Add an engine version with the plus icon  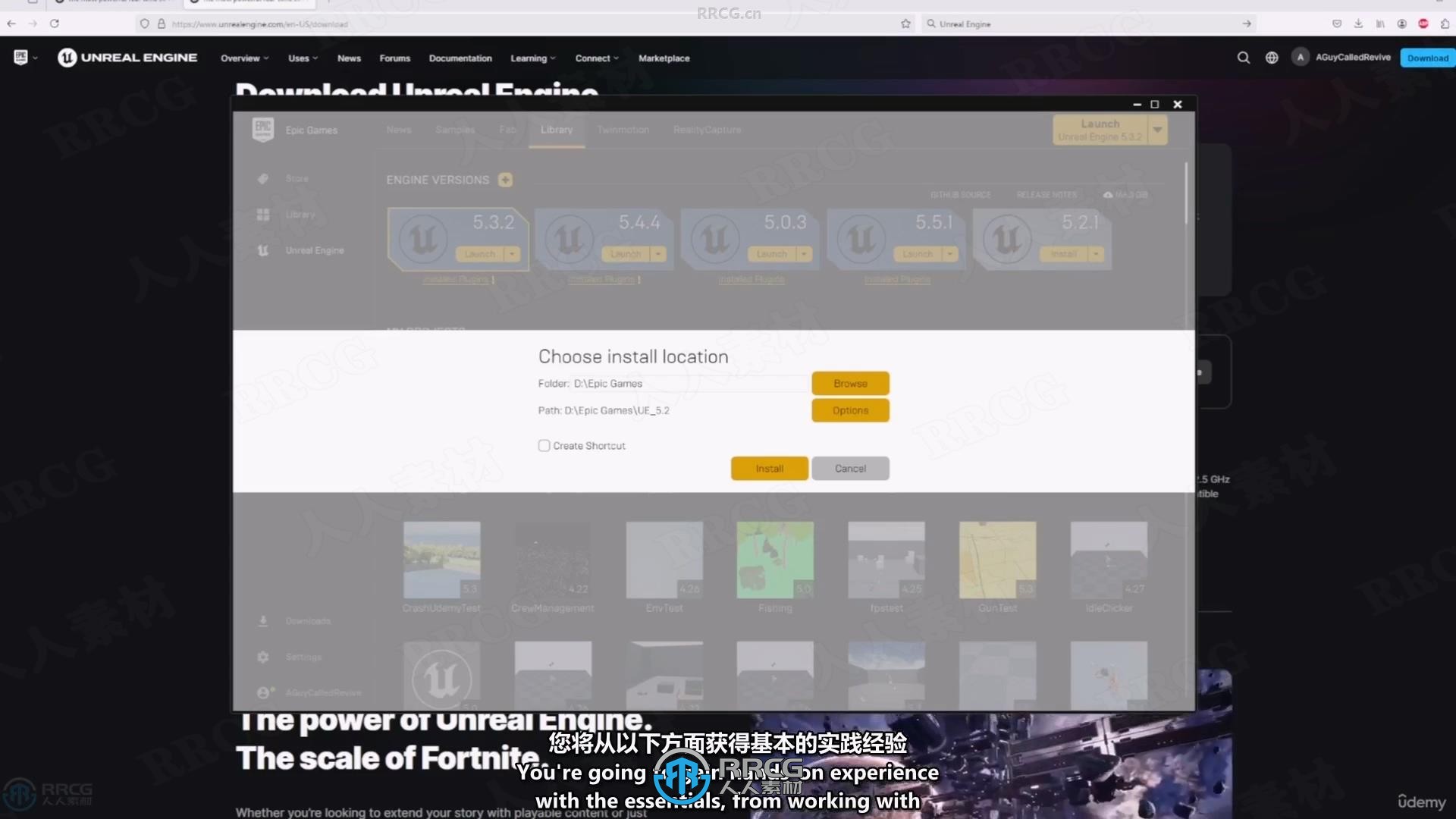[x=505, y=180]
